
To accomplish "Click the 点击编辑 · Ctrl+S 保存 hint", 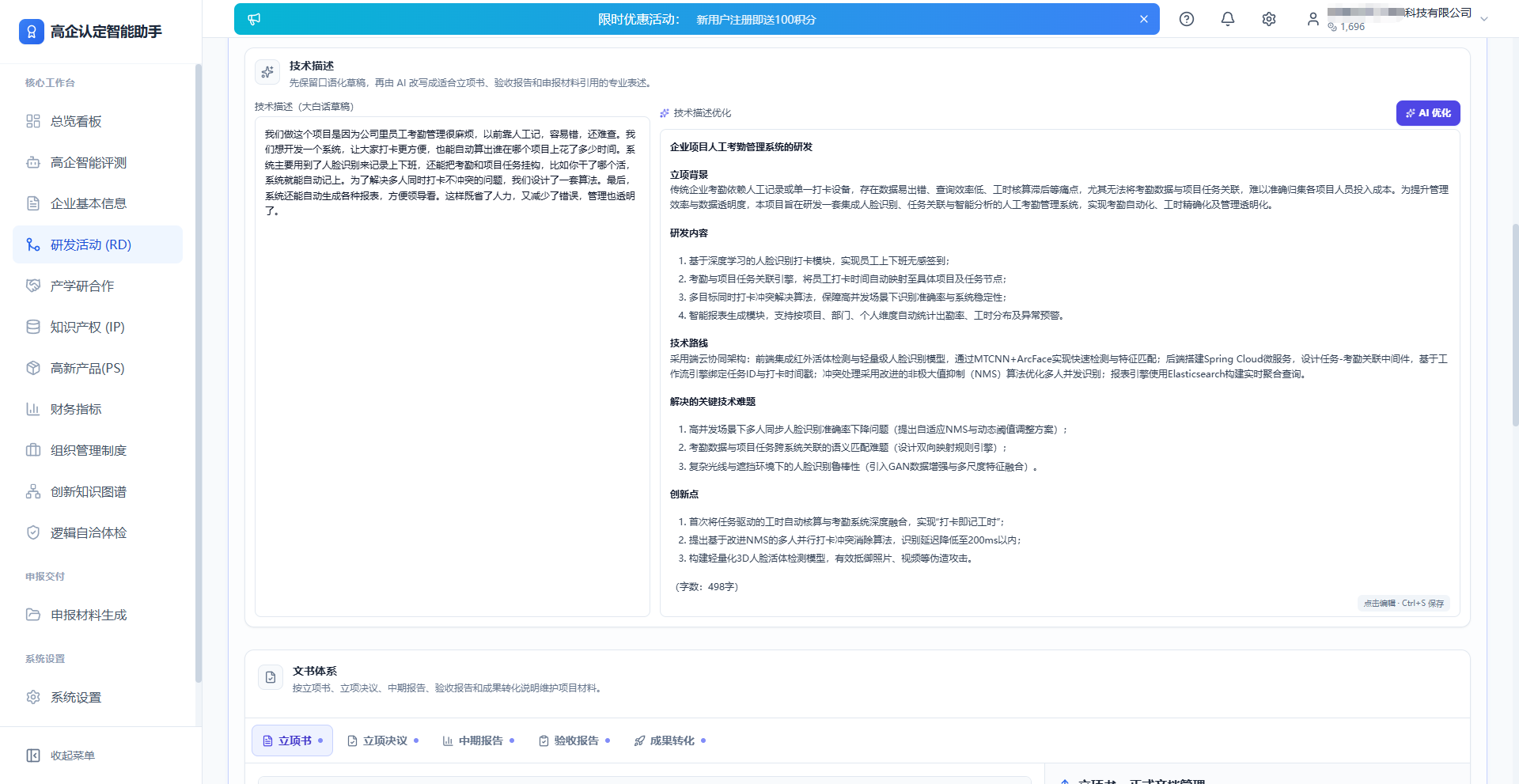I will (x=1403, y=603).
